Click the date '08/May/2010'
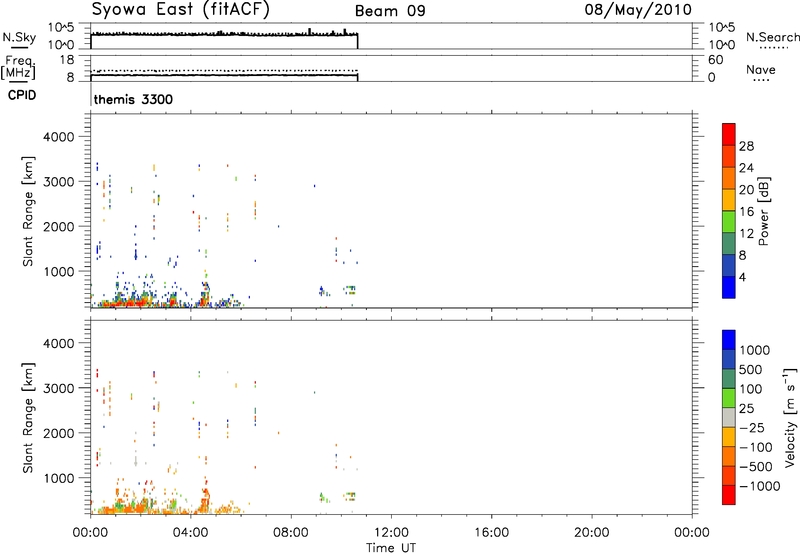This screenshot has height=554, width=800. [x=638, y=10]
